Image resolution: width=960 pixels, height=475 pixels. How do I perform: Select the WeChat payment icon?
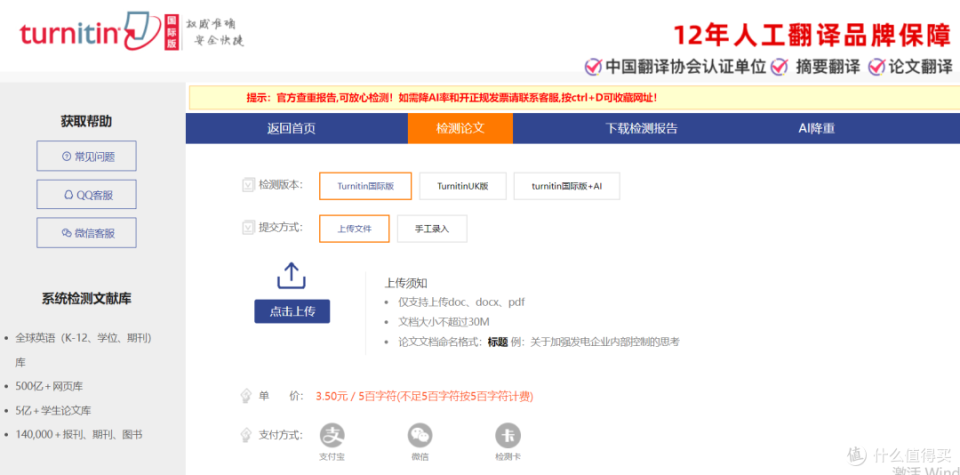(x=420, y=435)
